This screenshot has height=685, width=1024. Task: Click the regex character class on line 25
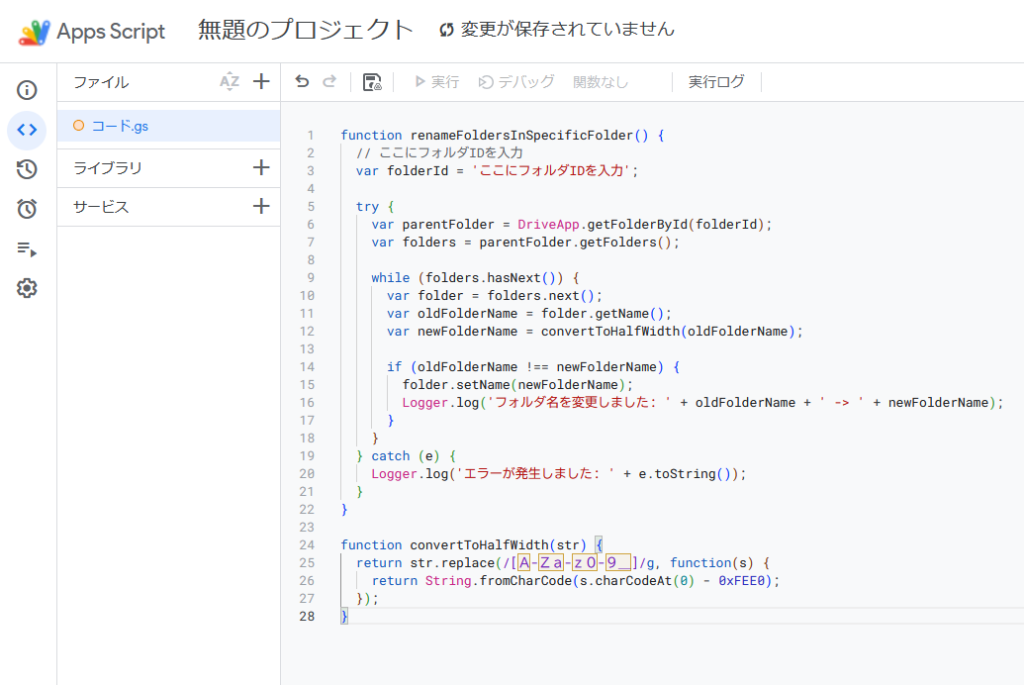pos(574,562)
